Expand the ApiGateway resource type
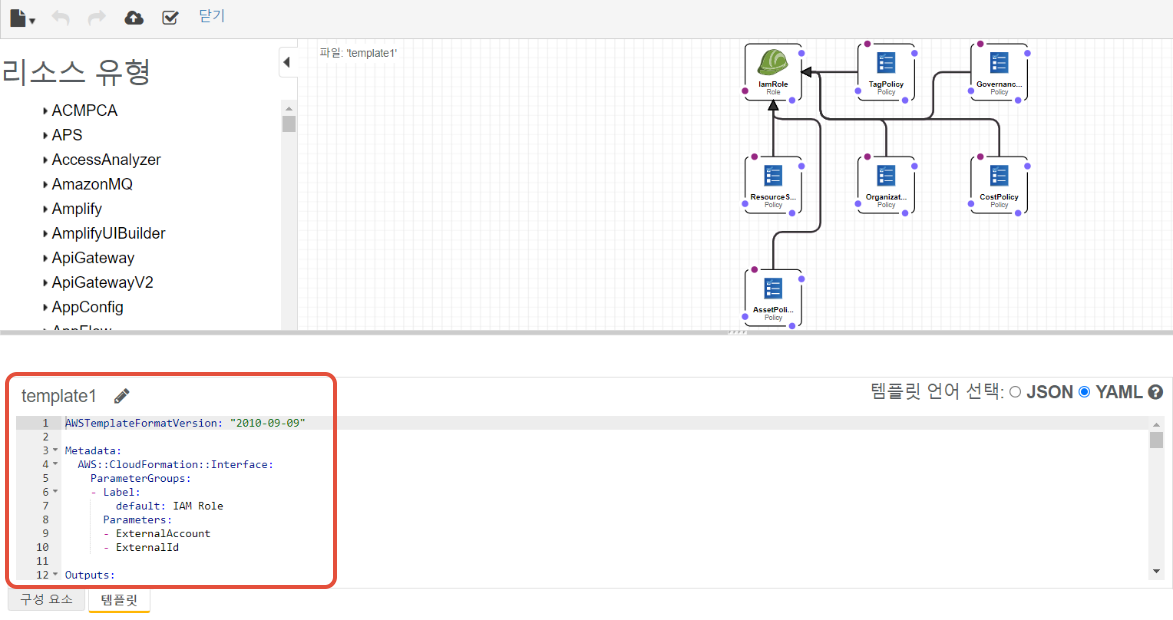 pyautogui.click(x=46, y=258)
